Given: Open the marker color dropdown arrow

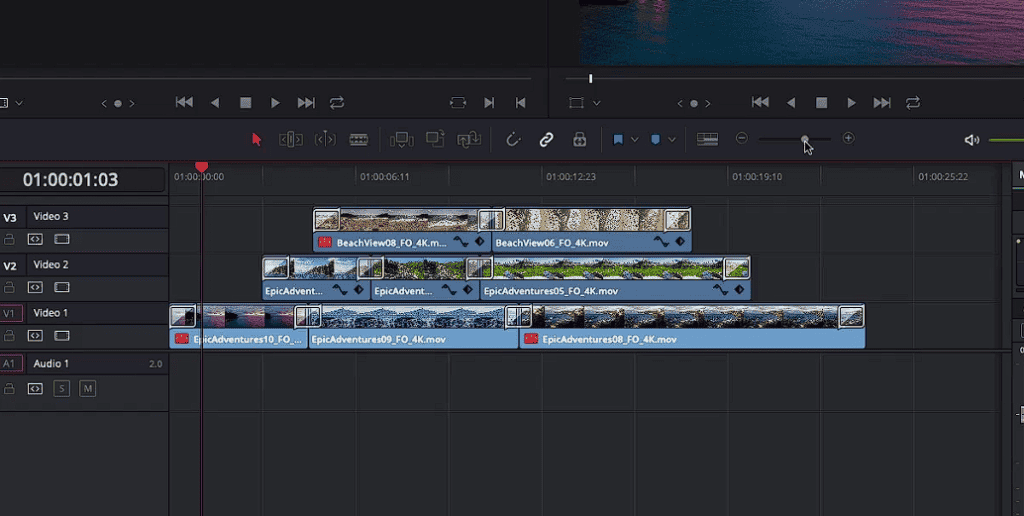Looking at the screenshot, I should click(671, 140).
